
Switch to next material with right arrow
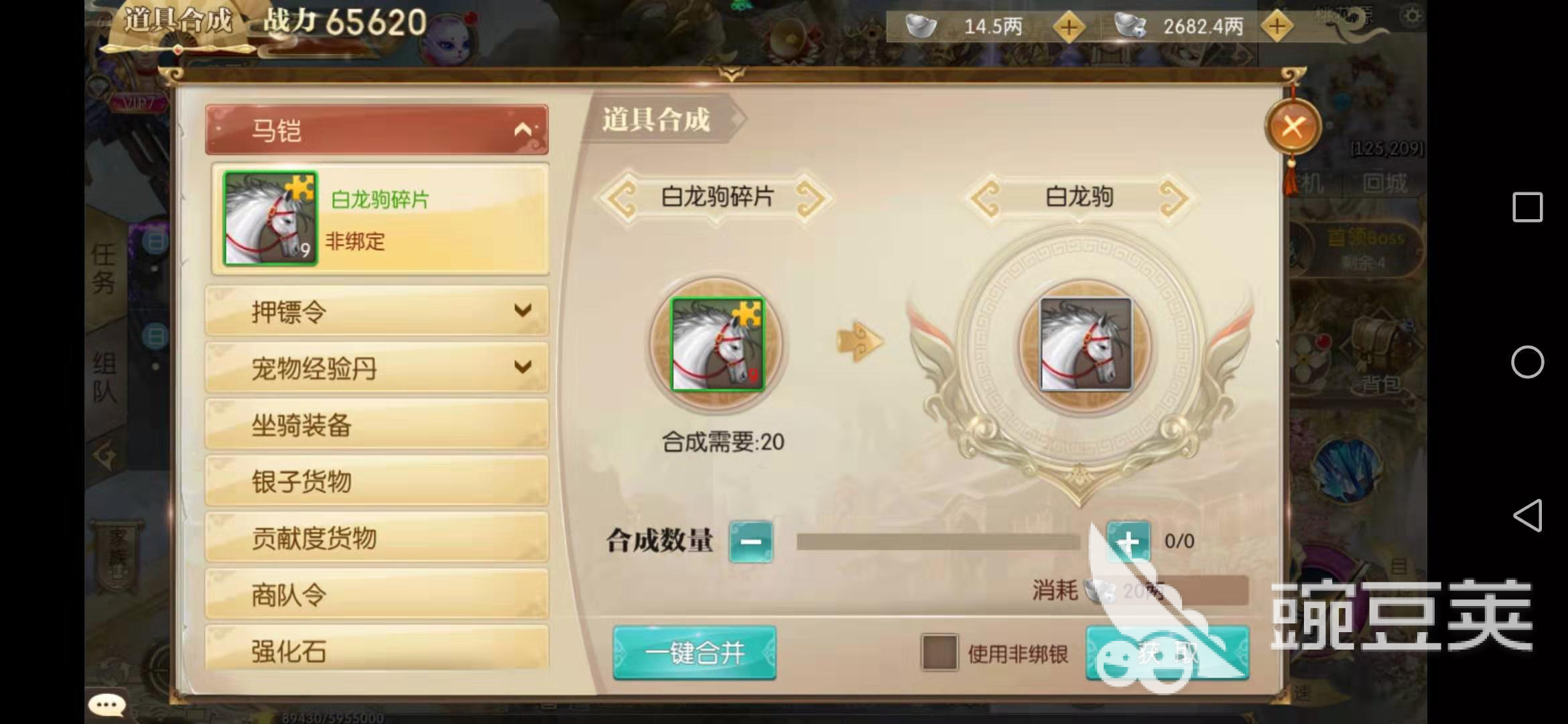coord(811,197)
